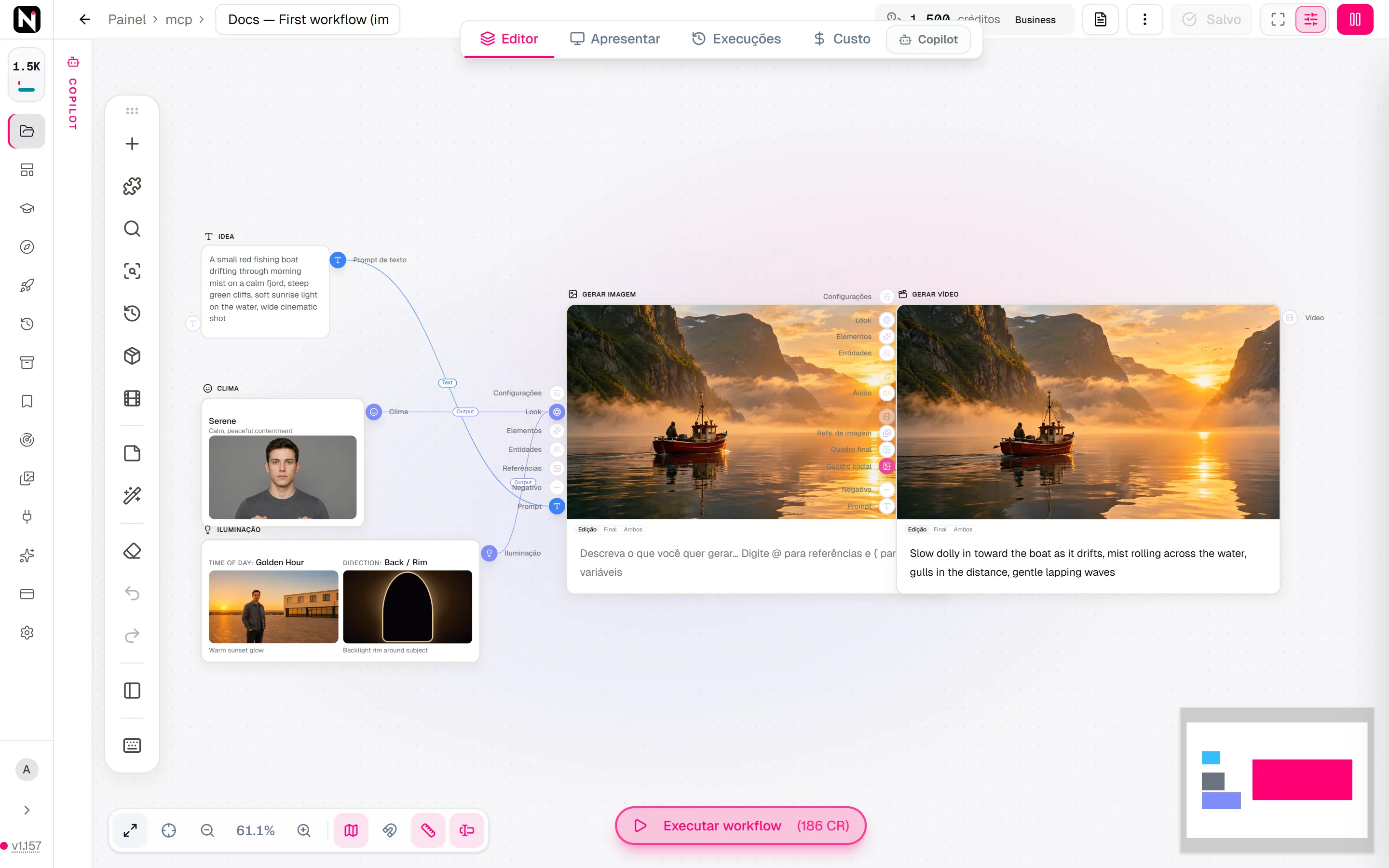Screen dimensions: 1389x868
Task: Toggle the pink columns panel button top right
Action: coord(1355,19)
